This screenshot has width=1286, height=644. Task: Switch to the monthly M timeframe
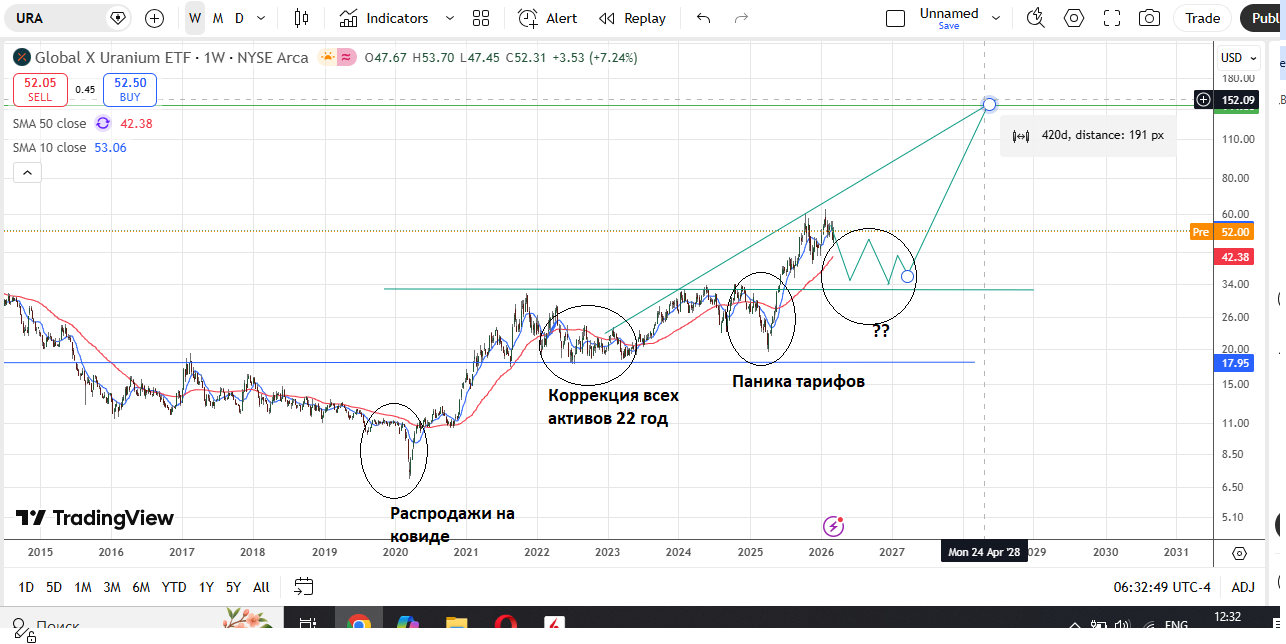(x=218, y=18)
